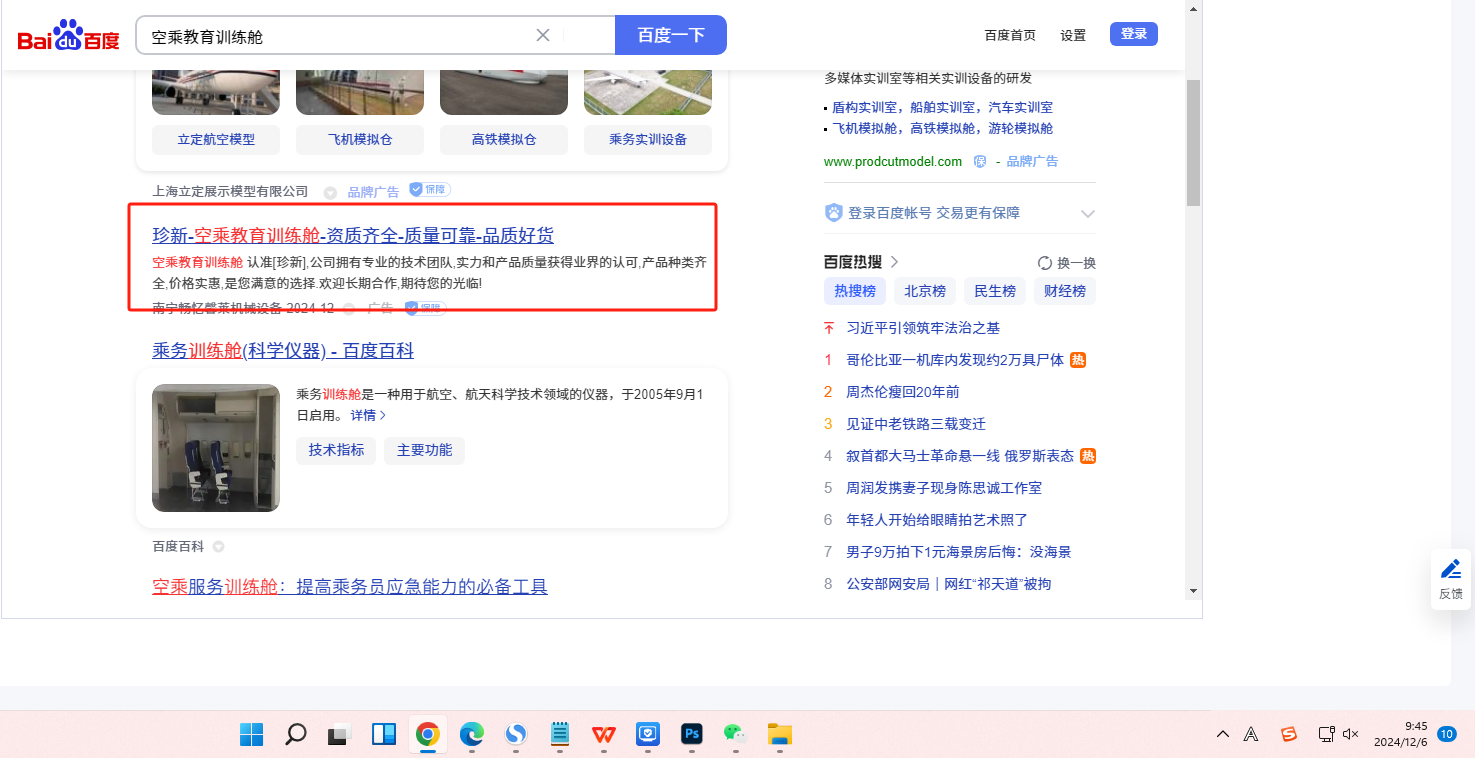Open dropdown arrow beside 上海立定展示模型有限公司
1475x758 pixels.
tap(329, 192)
